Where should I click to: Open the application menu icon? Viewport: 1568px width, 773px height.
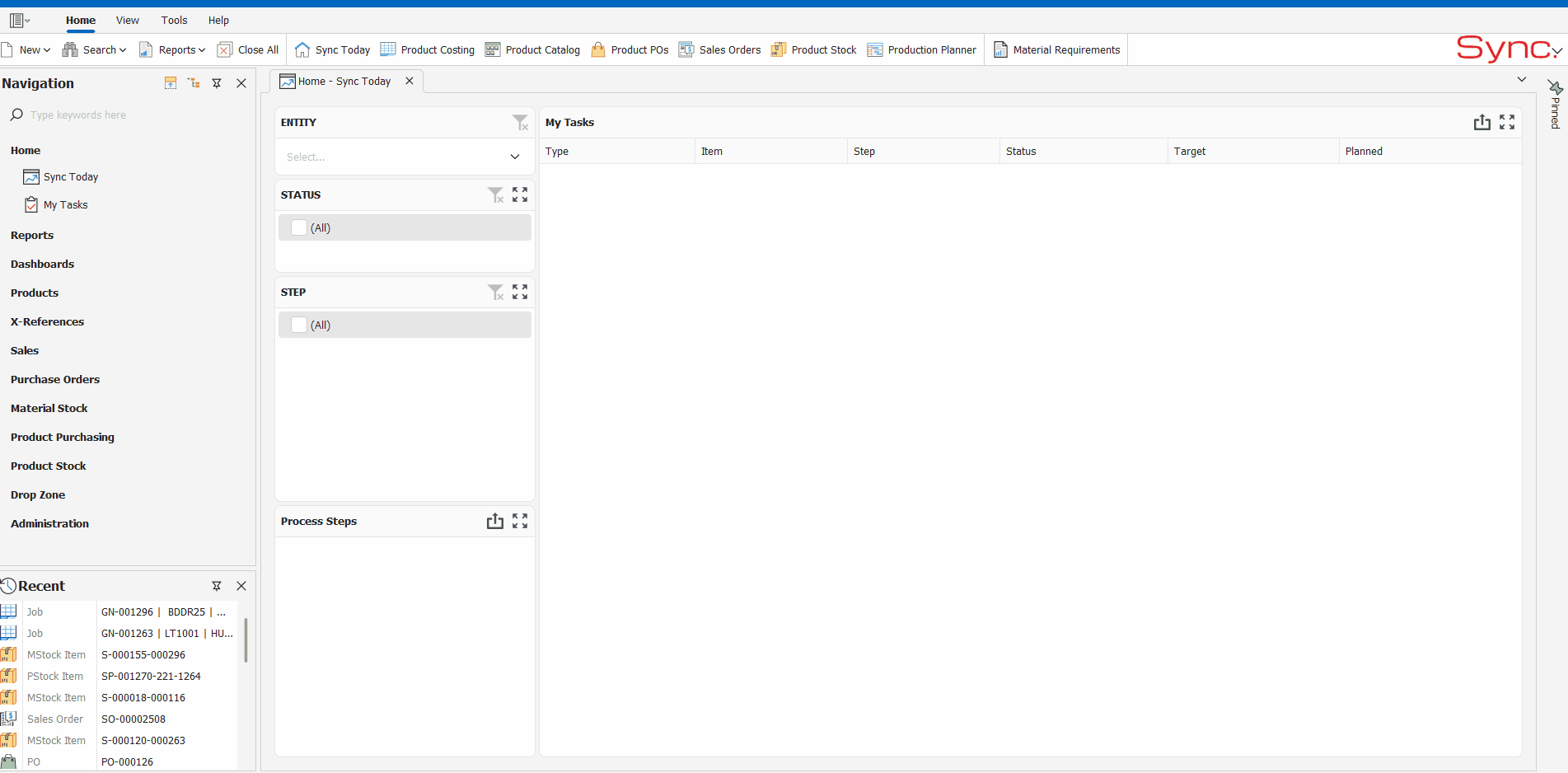click(18, 21)
